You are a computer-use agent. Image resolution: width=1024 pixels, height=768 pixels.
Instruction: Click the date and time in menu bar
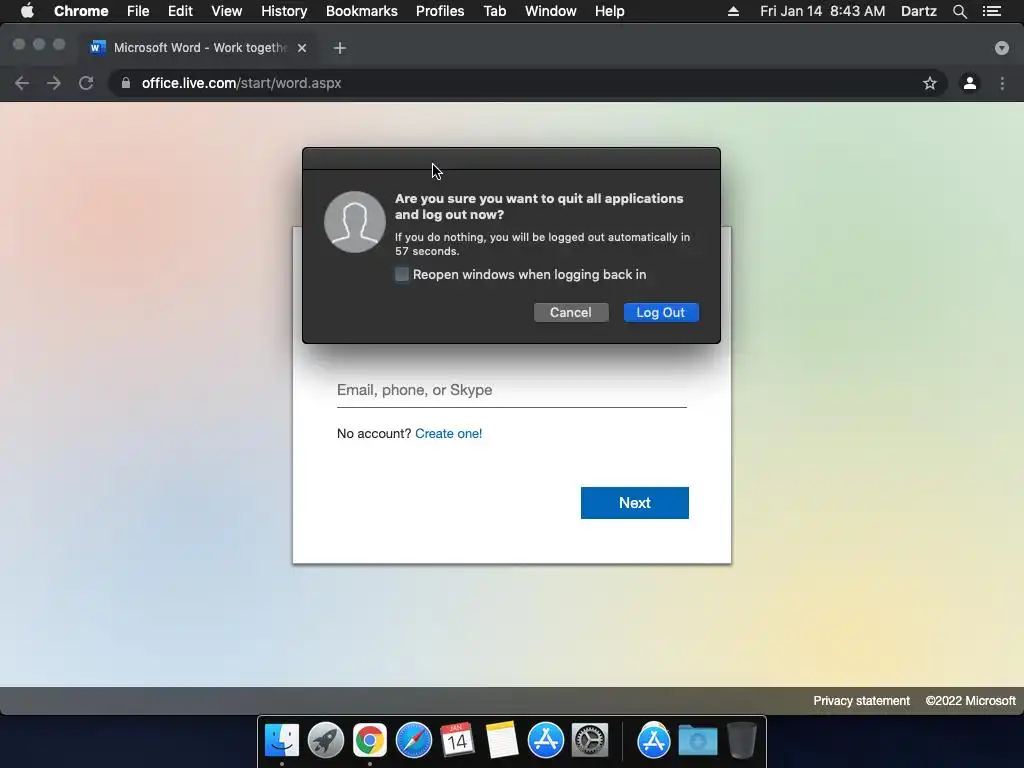pyautogui.click(x=823, y=11)
